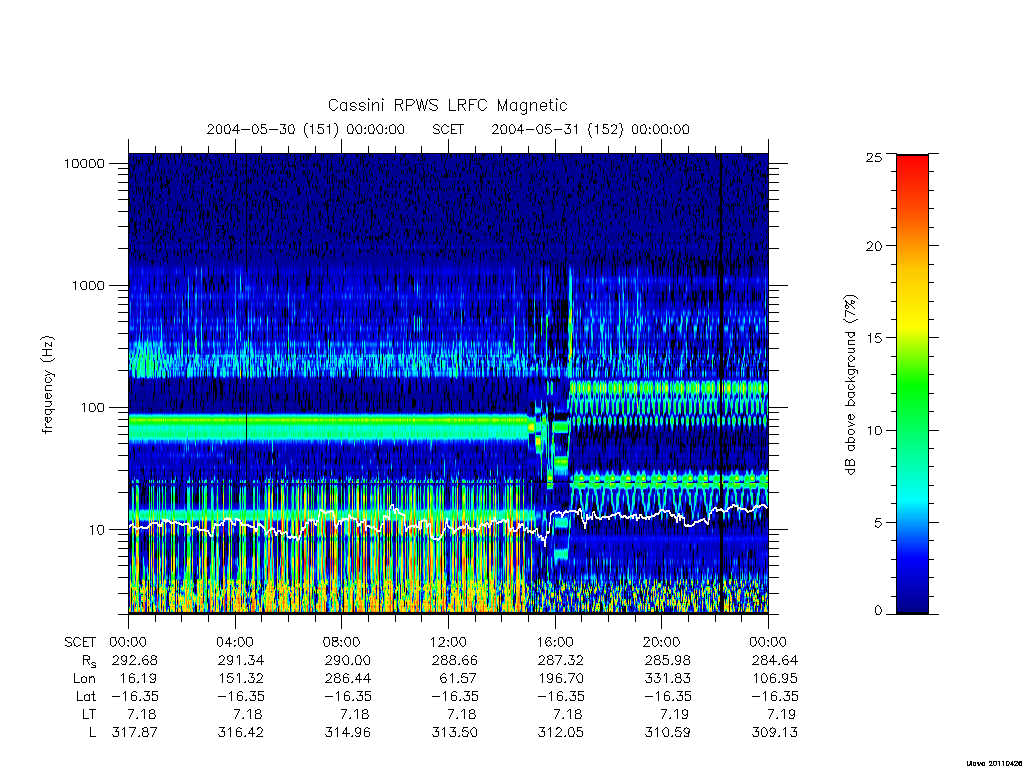
Task: Select the 1000 Hz frequency axis label
Action: pos(88,285)
